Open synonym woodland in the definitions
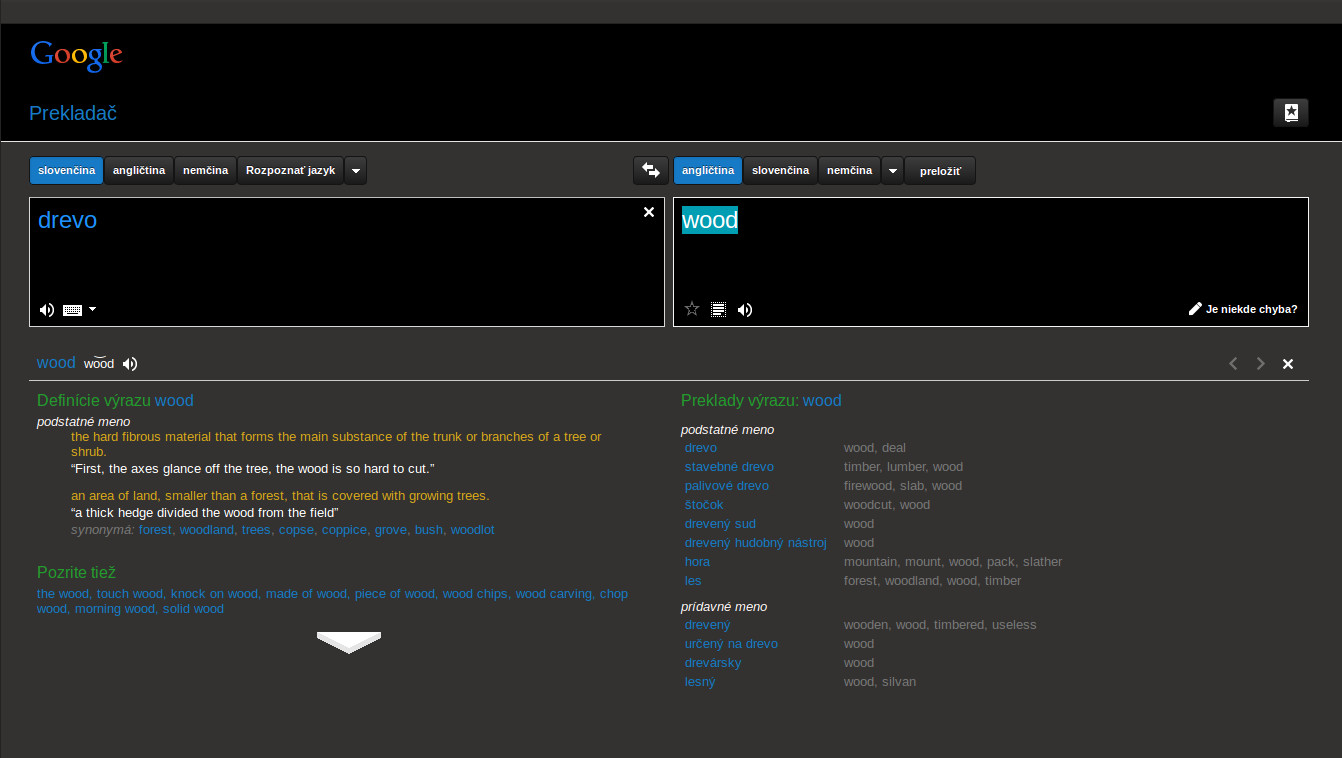The image size is (1342, 758). click(207, 530)
